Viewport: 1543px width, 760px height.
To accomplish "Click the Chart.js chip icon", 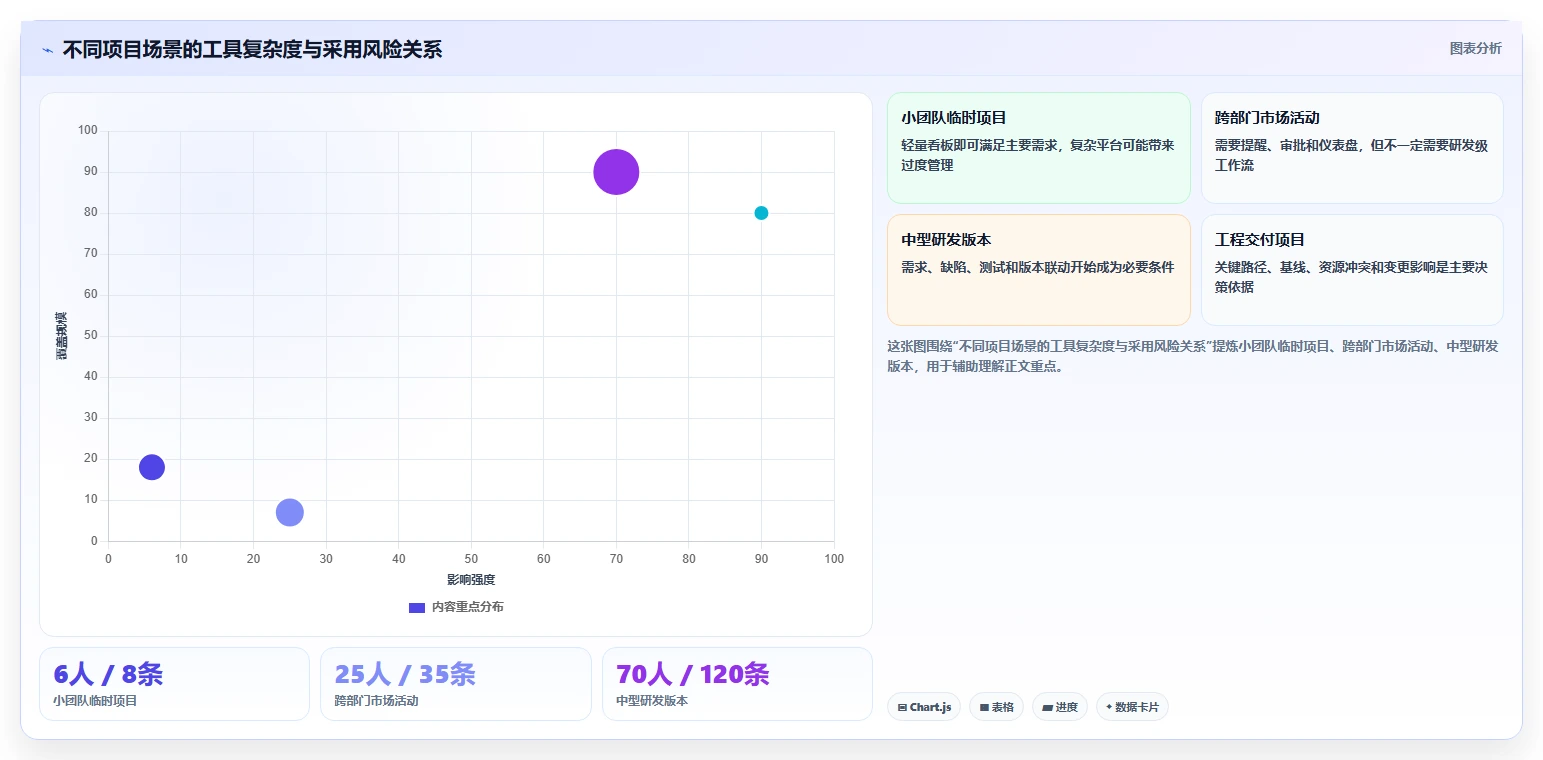I will pyautogui.click(x=903, y=708).
